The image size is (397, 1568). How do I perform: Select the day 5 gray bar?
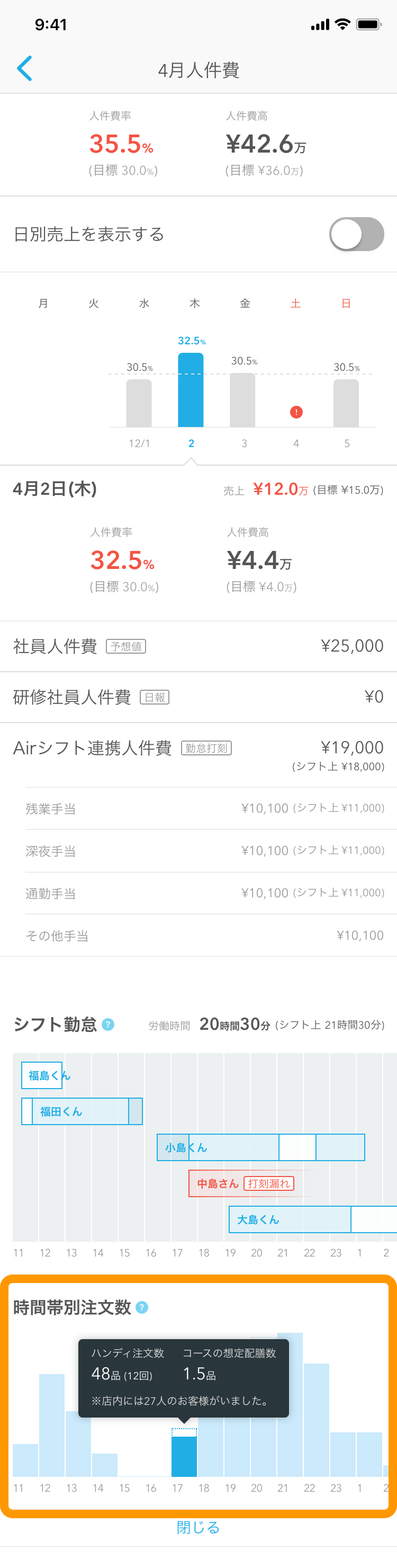pyautogui.click(x=347, y=403)
